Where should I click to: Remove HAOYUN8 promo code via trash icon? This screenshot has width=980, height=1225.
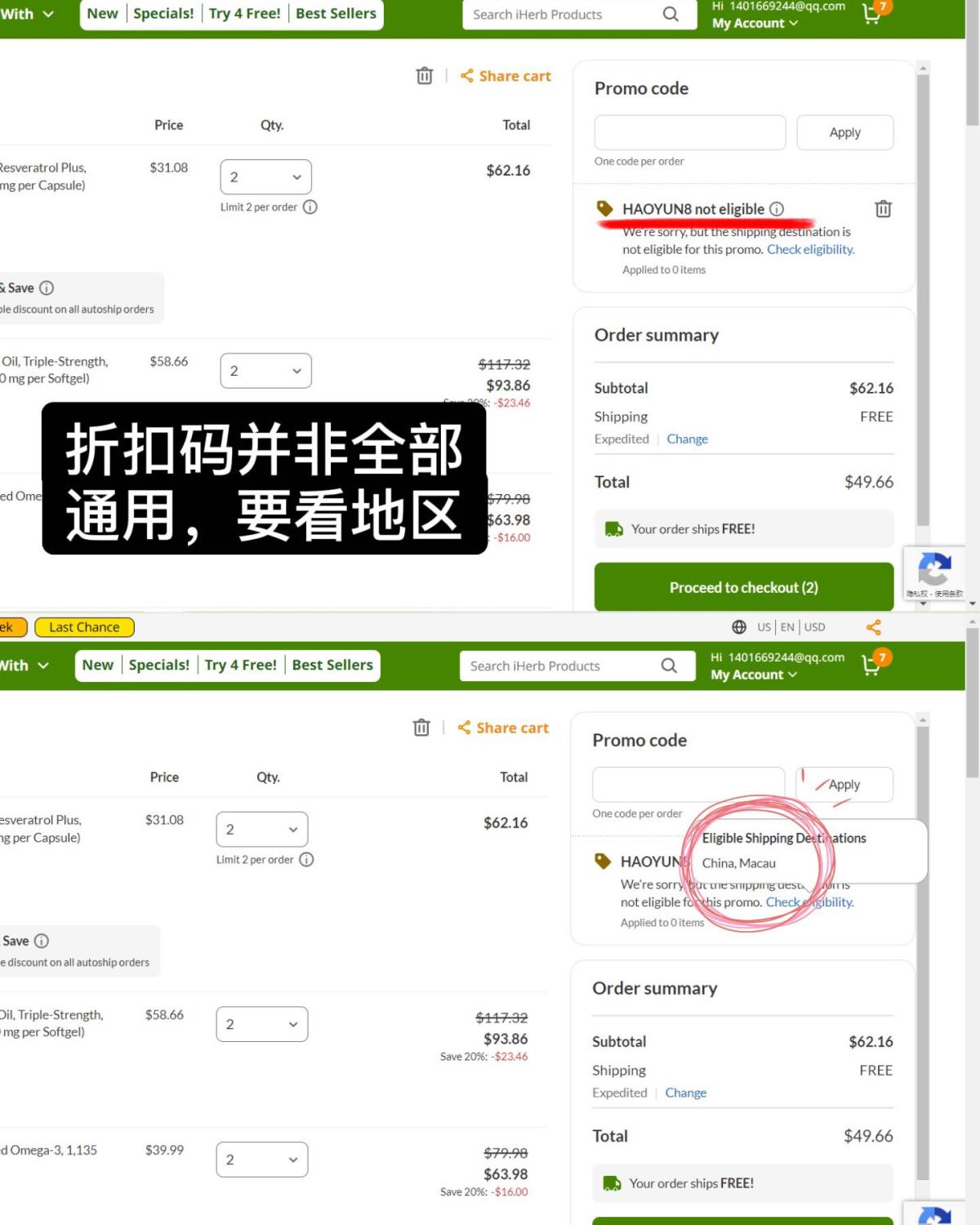pos(883,209)
